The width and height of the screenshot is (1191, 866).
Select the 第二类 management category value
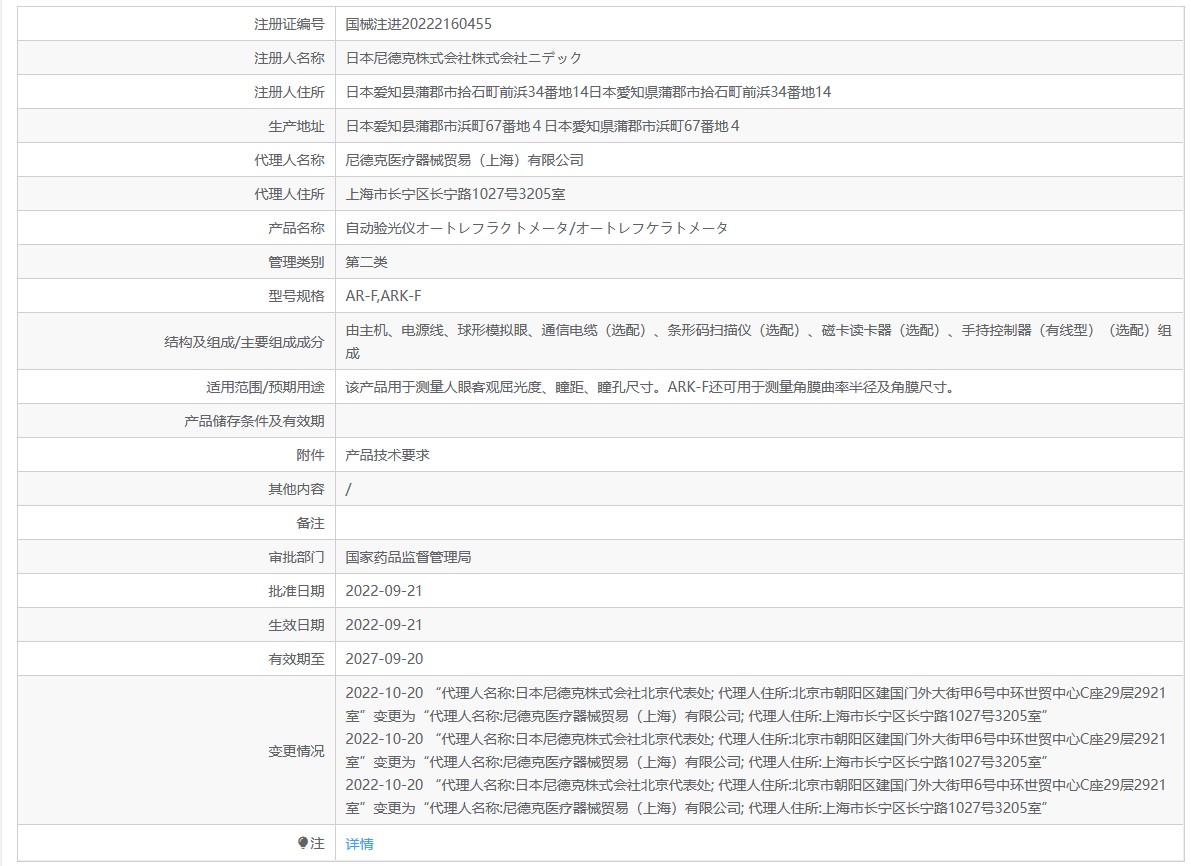click(366, 262)
